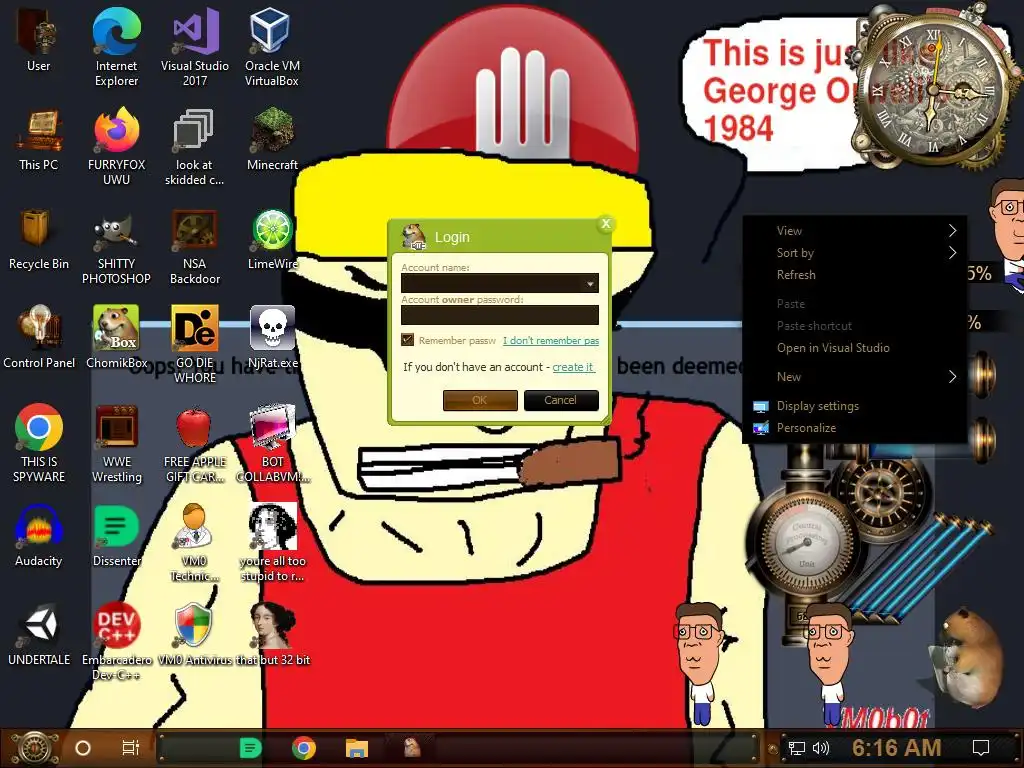Toggle Remember password checkbox

(x=408, y=340)
